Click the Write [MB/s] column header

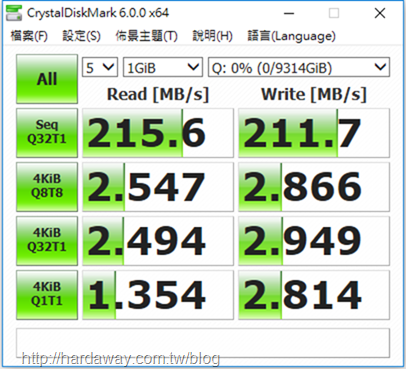pyautogui.click(x=314, y=94)
